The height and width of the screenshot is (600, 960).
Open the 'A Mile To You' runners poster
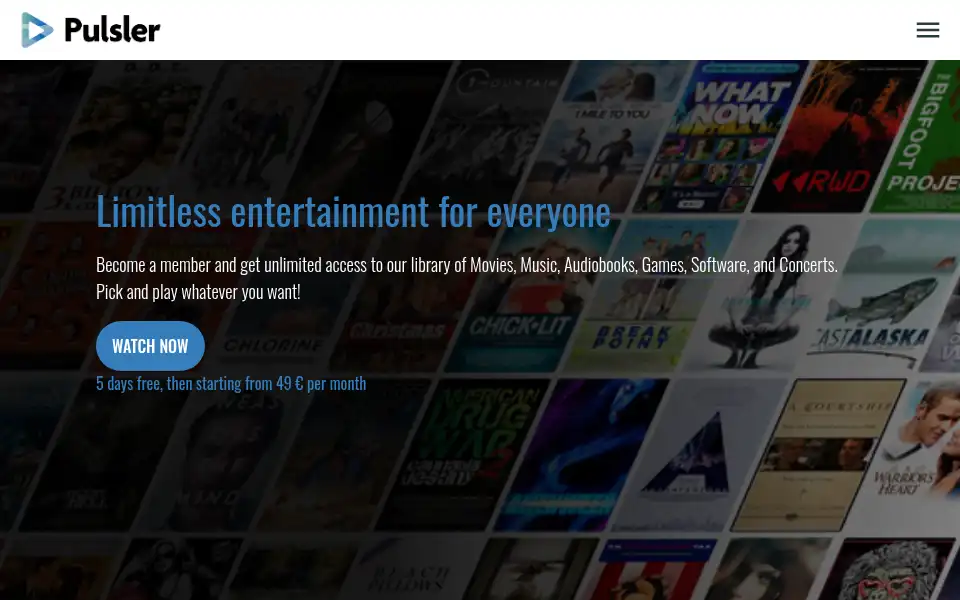coord(603,136)
